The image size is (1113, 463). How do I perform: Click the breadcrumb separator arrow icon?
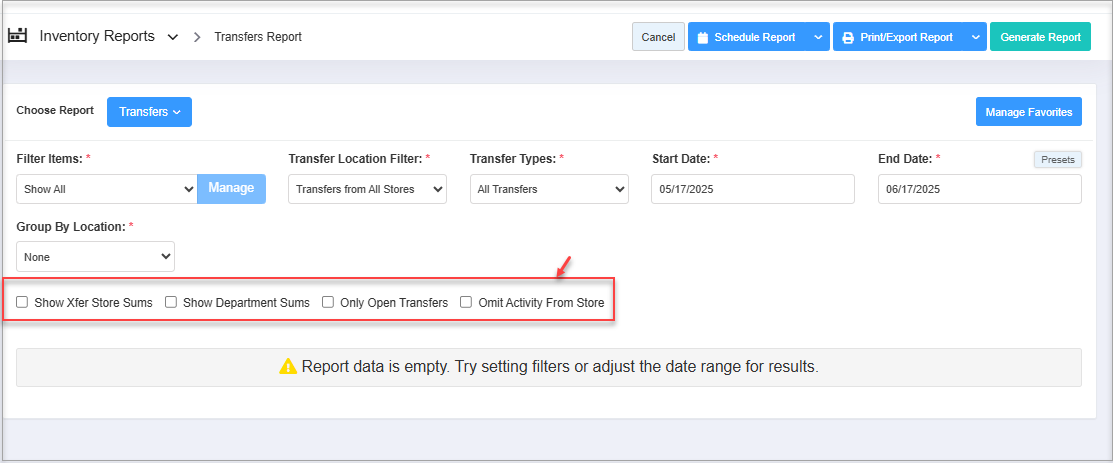point(197,37)
